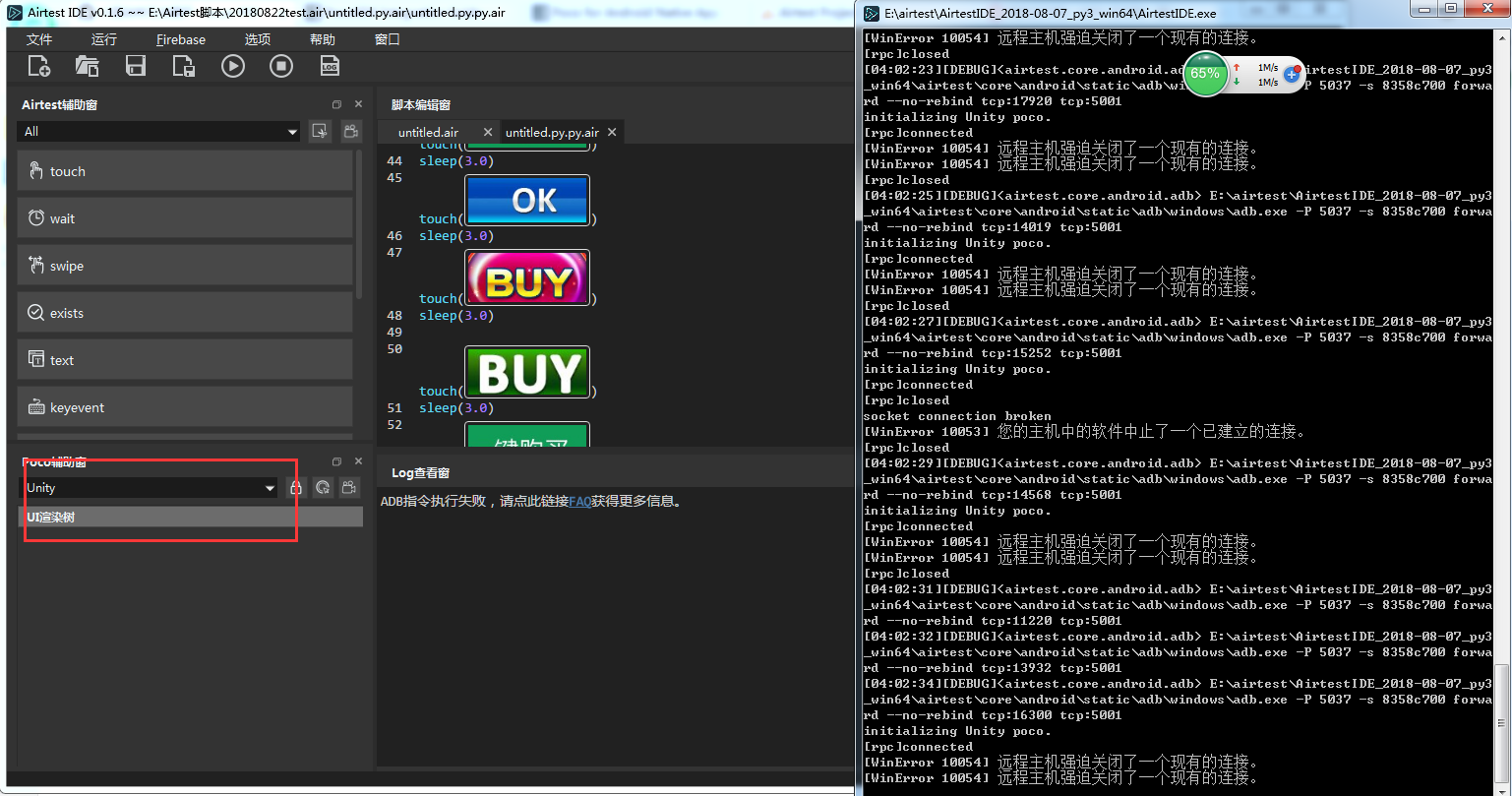This screenshot has width=1512, height=796.
Task: Open script folder from the toolbar
Action: 88,66
